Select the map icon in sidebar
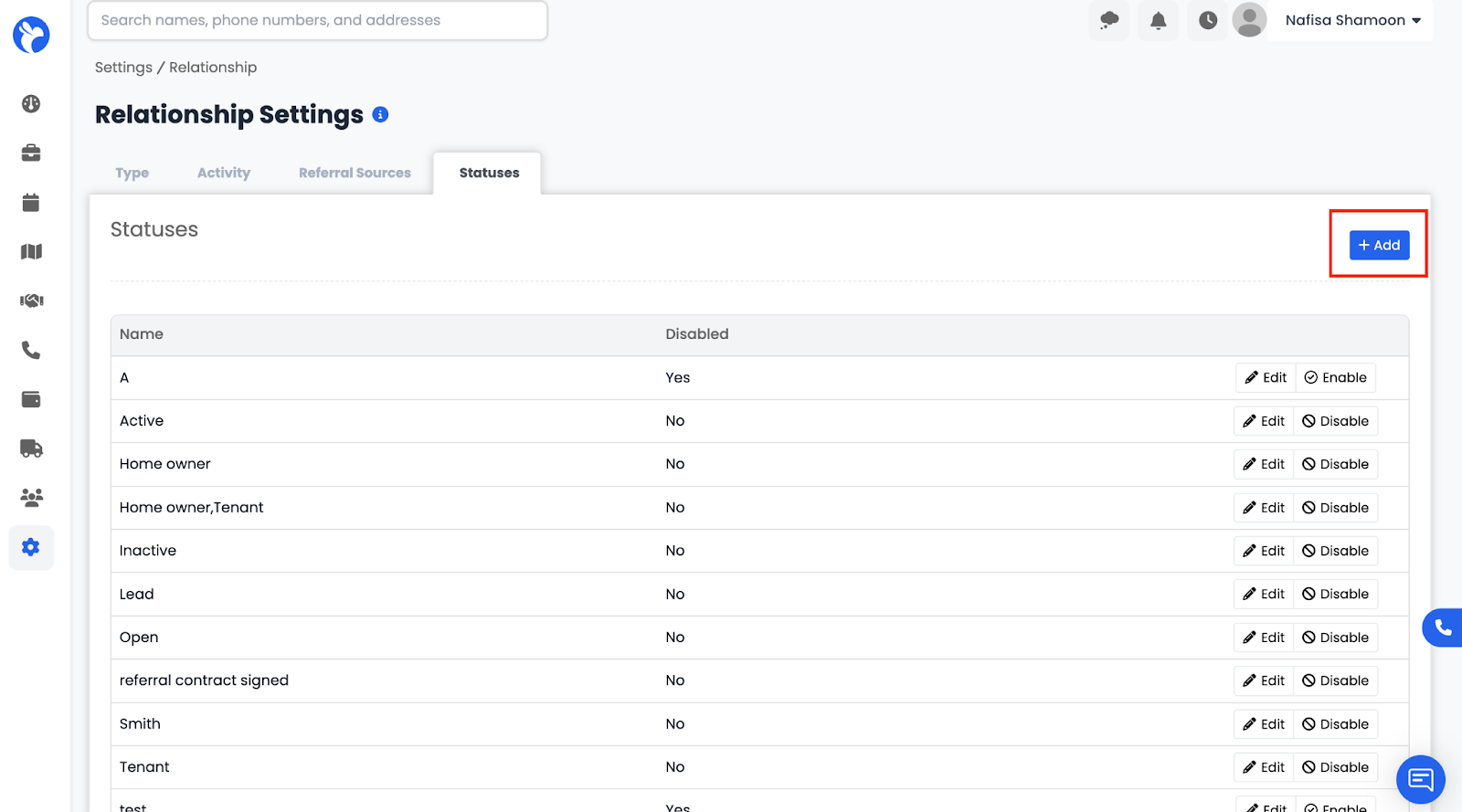 tap(31, 252)
